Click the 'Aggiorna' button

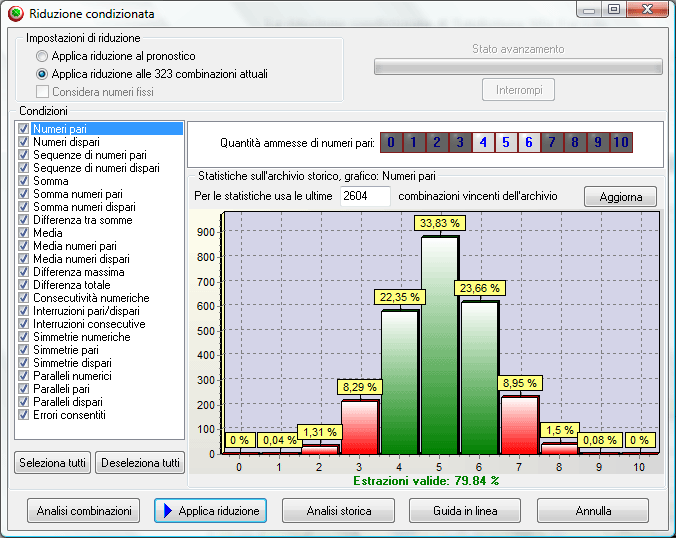click(x=620, y=197)
